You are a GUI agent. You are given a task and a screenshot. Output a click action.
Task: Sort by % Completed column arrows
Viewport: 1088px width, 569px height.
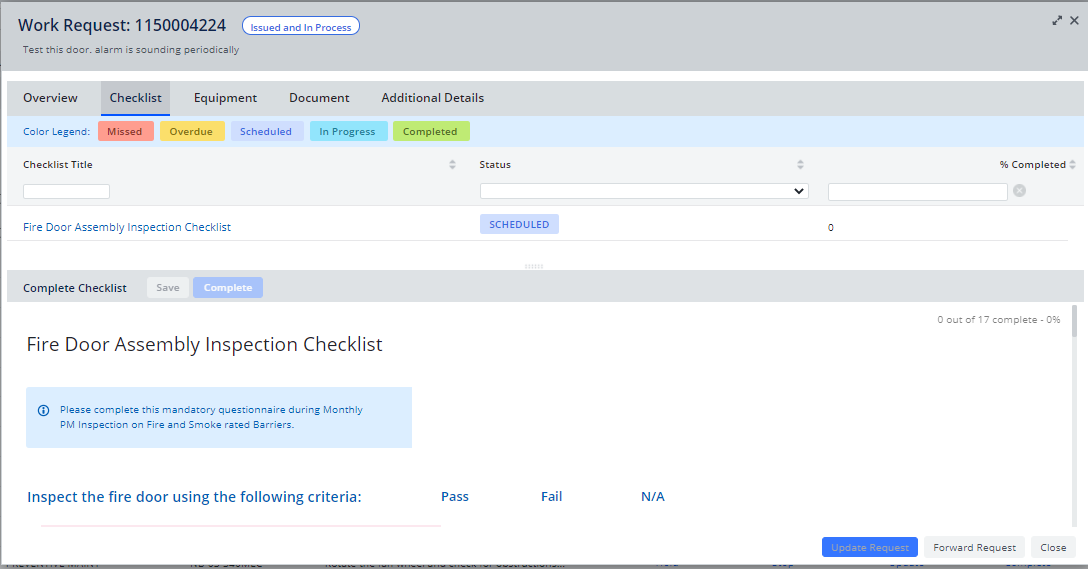click(1072, 165)
